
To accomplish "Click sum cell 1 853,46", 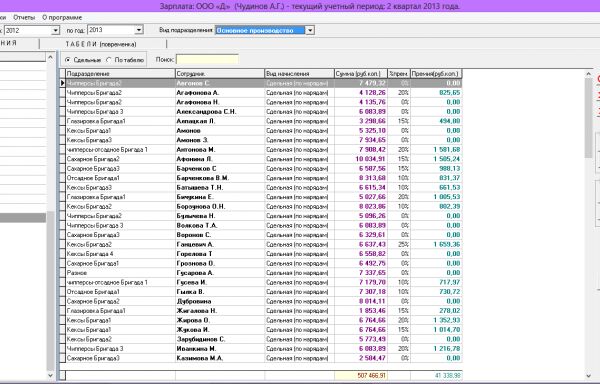I will [x=361, y=311].
